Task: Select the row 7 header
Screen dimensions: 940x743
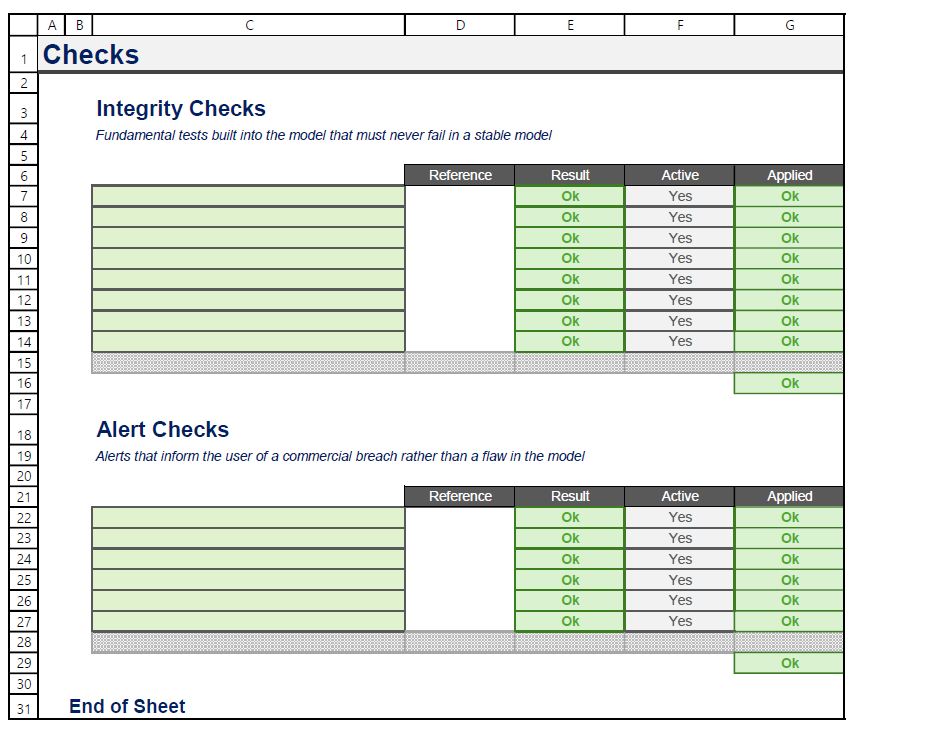Action: (23, 196)
